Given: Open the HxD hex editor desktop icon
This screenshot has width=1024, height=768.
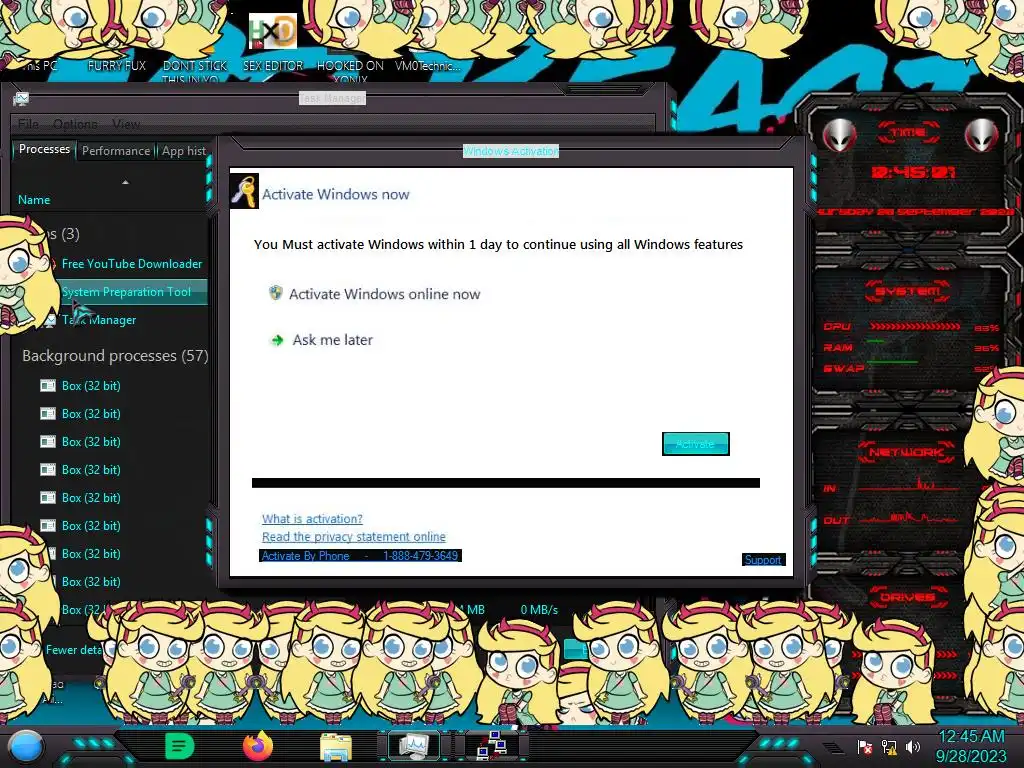Looking at the screenshot, I should pyautogui.click(x=273, y=31).
